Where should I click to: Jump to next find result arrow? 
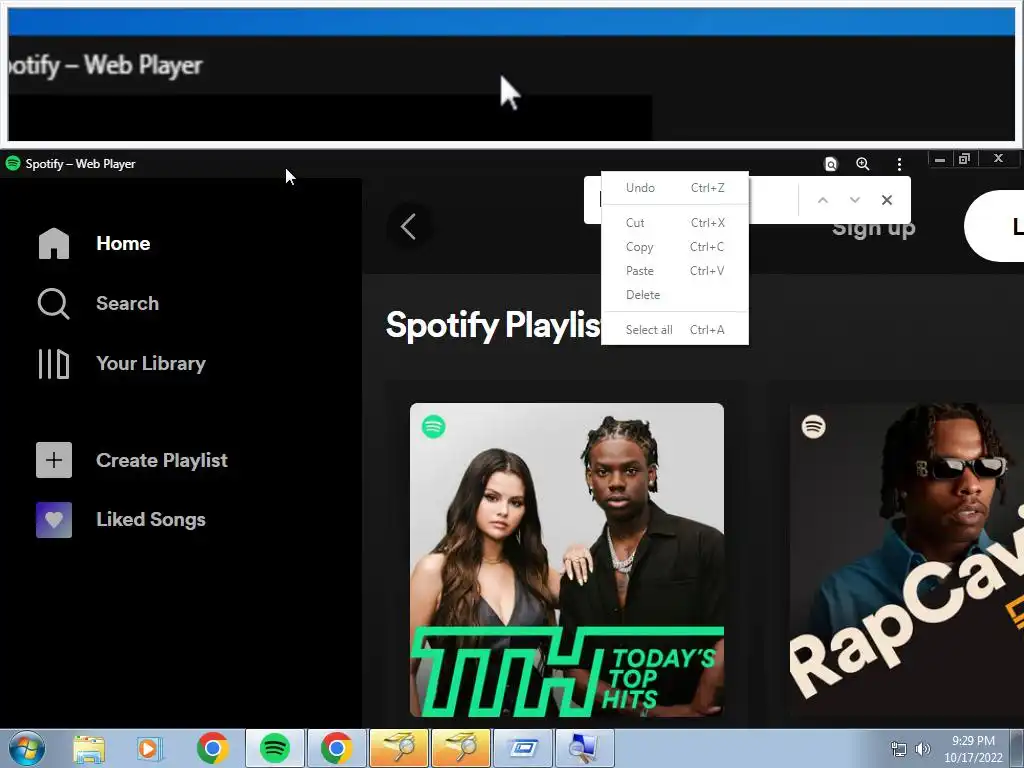tap(854, 200)
